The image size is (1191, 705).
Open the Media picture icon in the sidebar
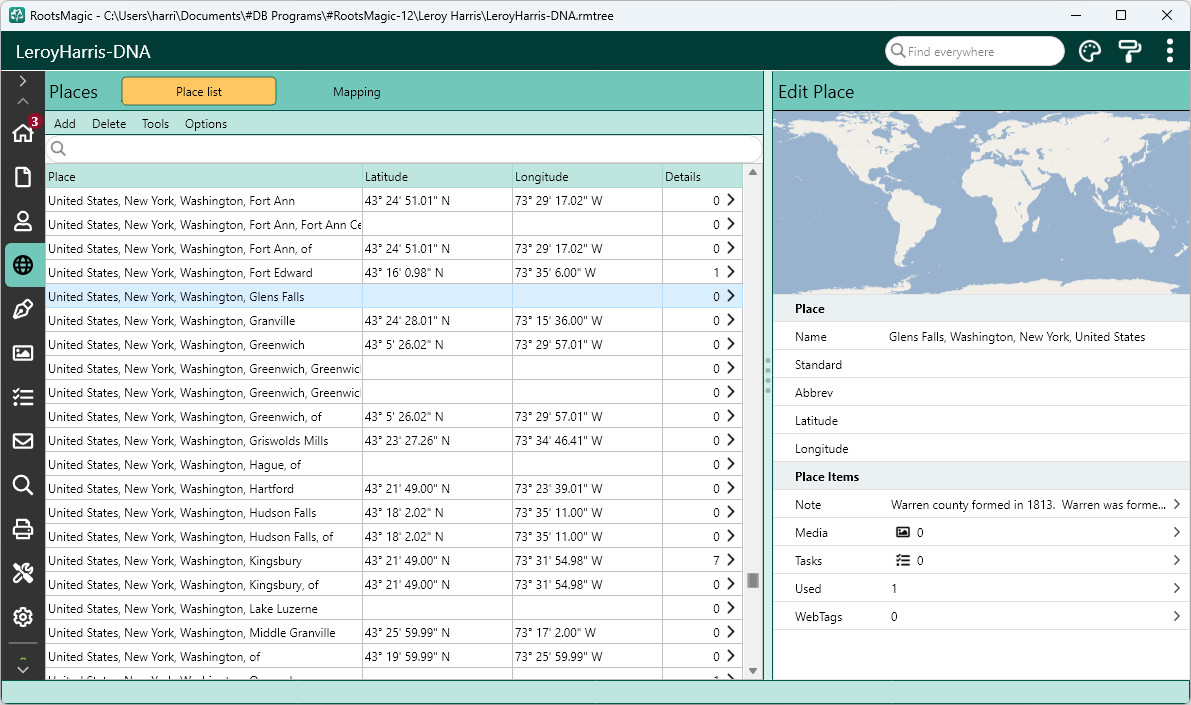[x=23, y=353]
